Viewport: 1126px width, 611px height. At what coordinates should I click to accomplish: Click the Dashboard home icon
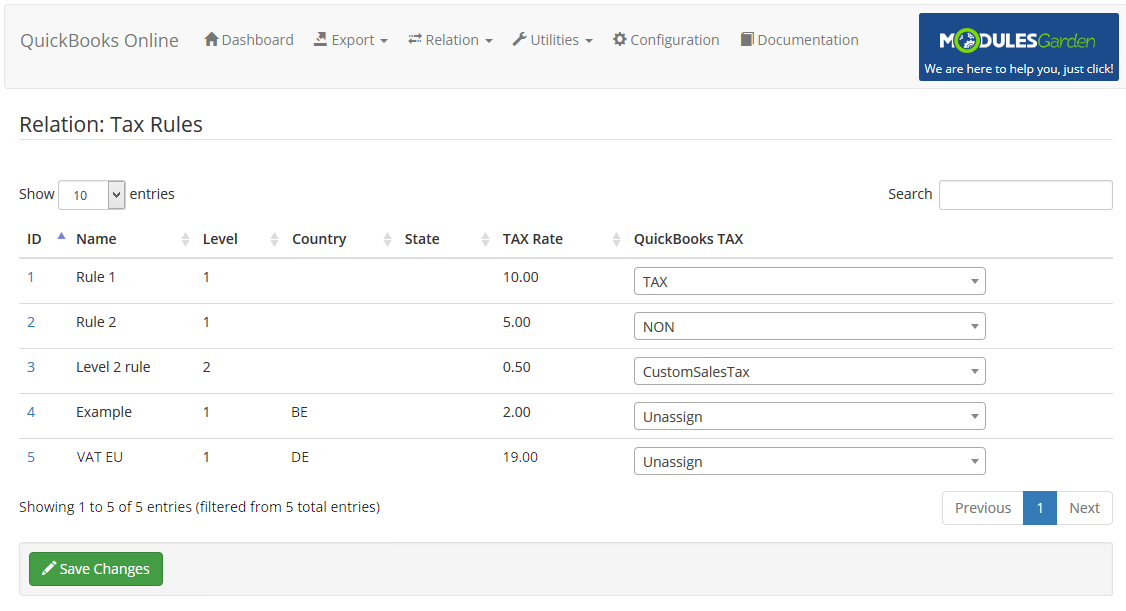(210, 40)
